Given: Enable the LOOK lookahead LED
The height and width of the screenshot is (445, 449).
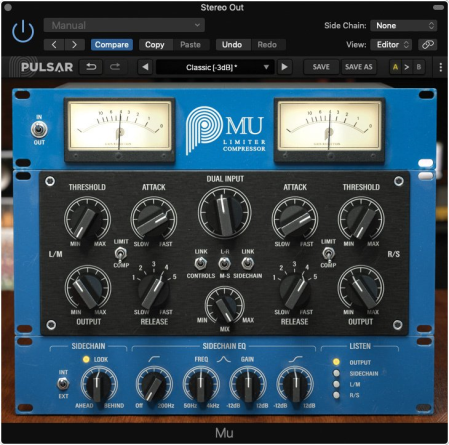Looking at the screenshot, I should tap(86, 359).
